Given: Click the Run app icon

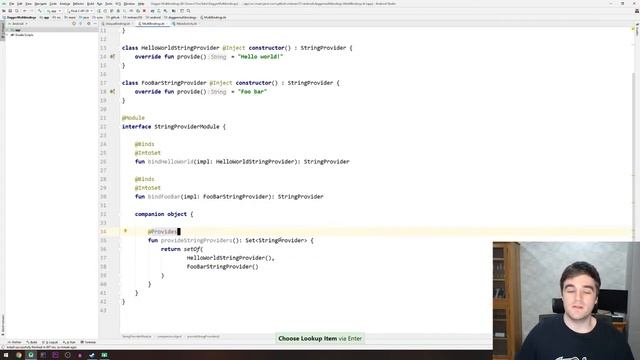Looking at the screenshot, I should (99, 11).
